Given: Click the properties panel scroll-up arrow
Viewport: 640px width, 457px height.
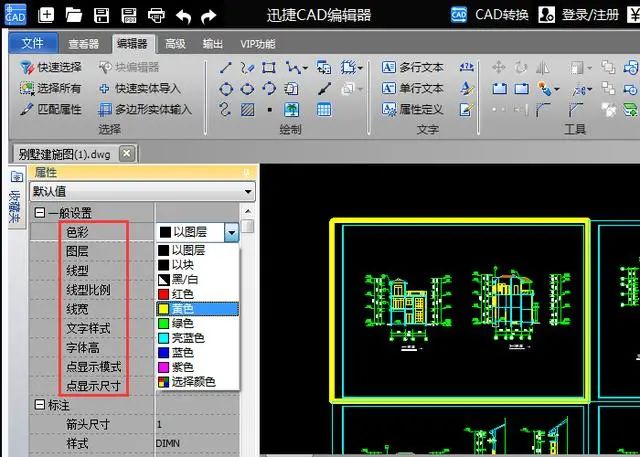Looking at the screenshot, I should pyautogui.click(x=248, y=212).
